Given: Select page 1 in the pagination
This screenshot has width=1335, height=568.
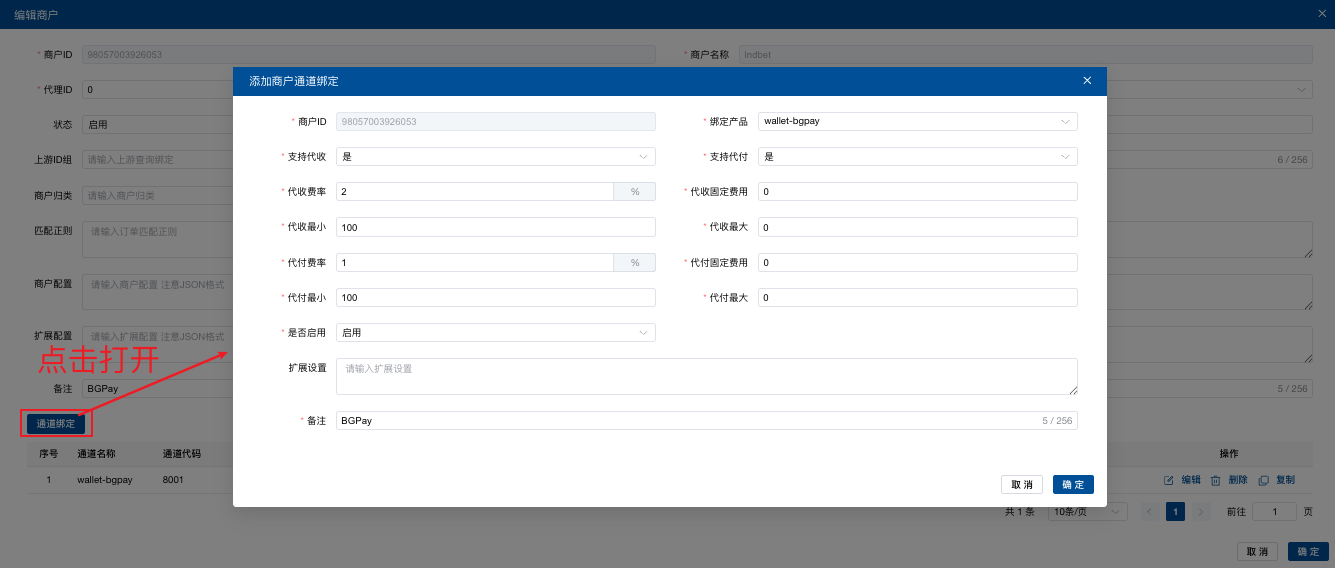Looking at the screenshot, I should point(1176,511).
